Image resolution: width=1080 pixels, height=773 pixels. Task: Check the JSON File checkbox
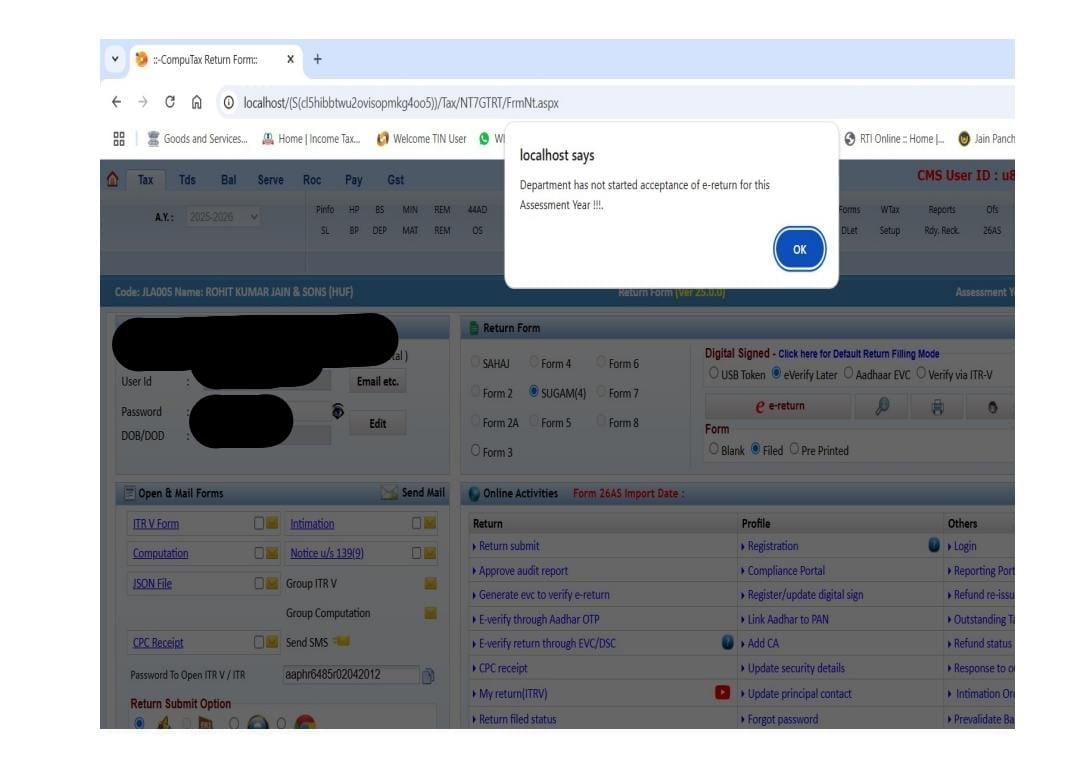click(258, 584)
